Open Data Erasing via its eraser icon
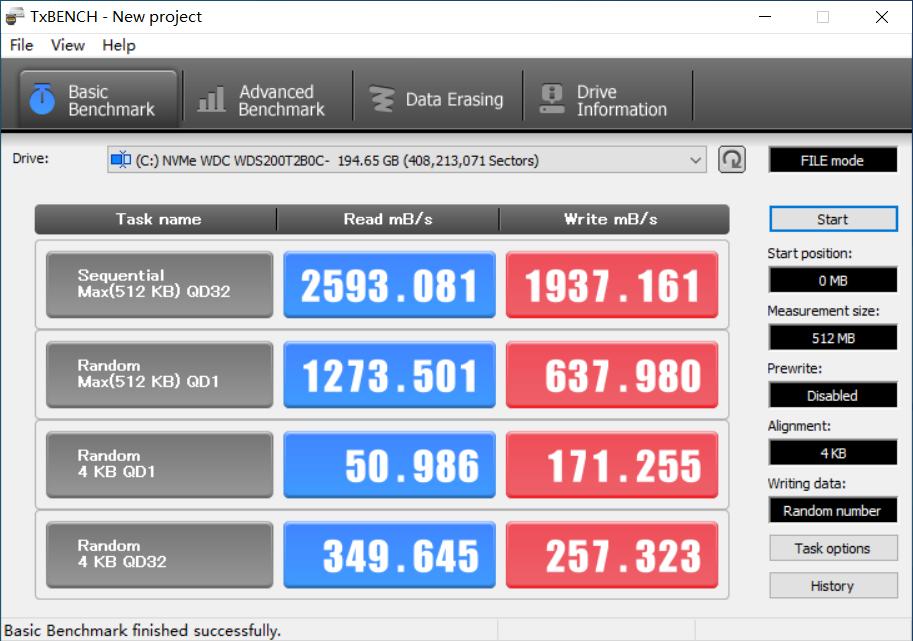This screenshot has height=641, width=913. pos(380,98)
